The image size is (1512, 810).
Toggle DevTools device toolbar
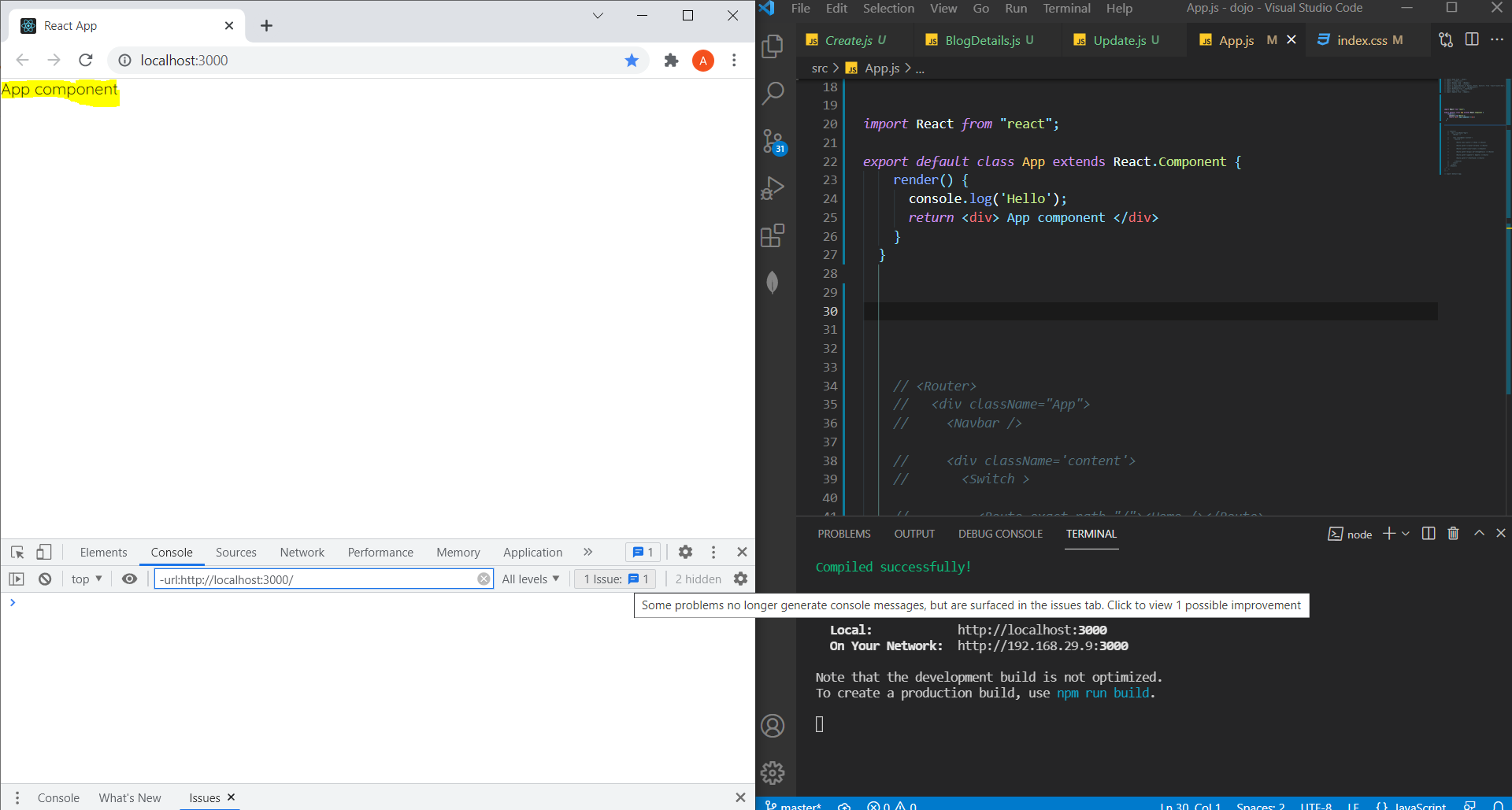[x=44, y=553]
